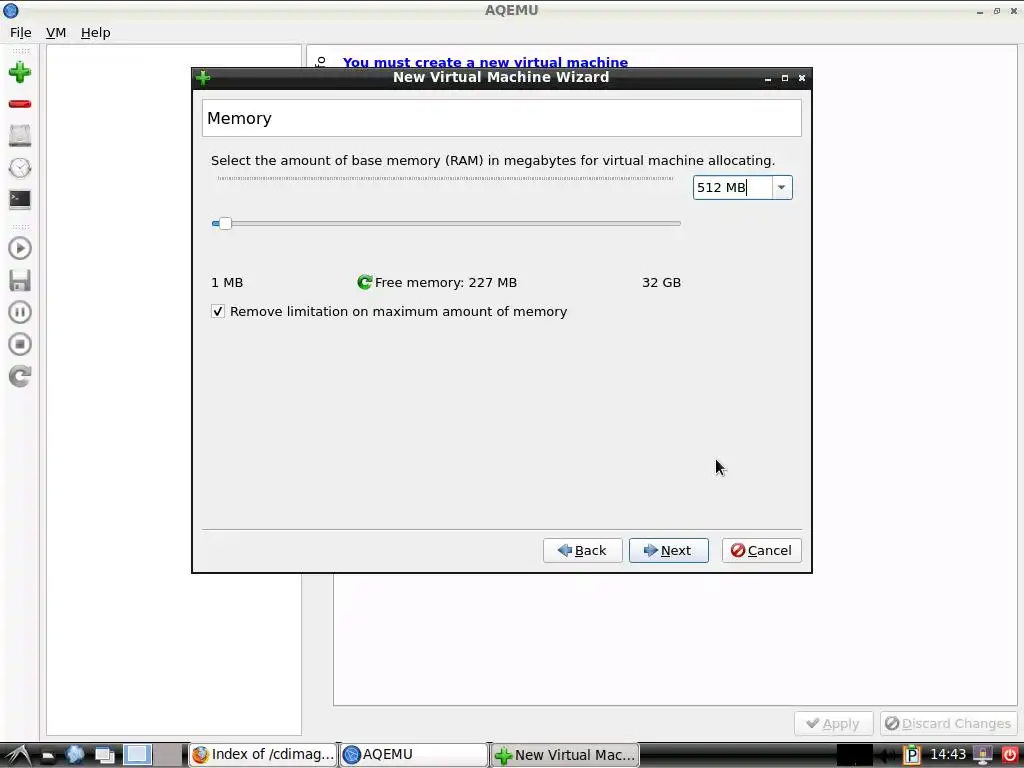
Task: Click inside the 512 MB memory text field
Action: [x=732, y=187]
